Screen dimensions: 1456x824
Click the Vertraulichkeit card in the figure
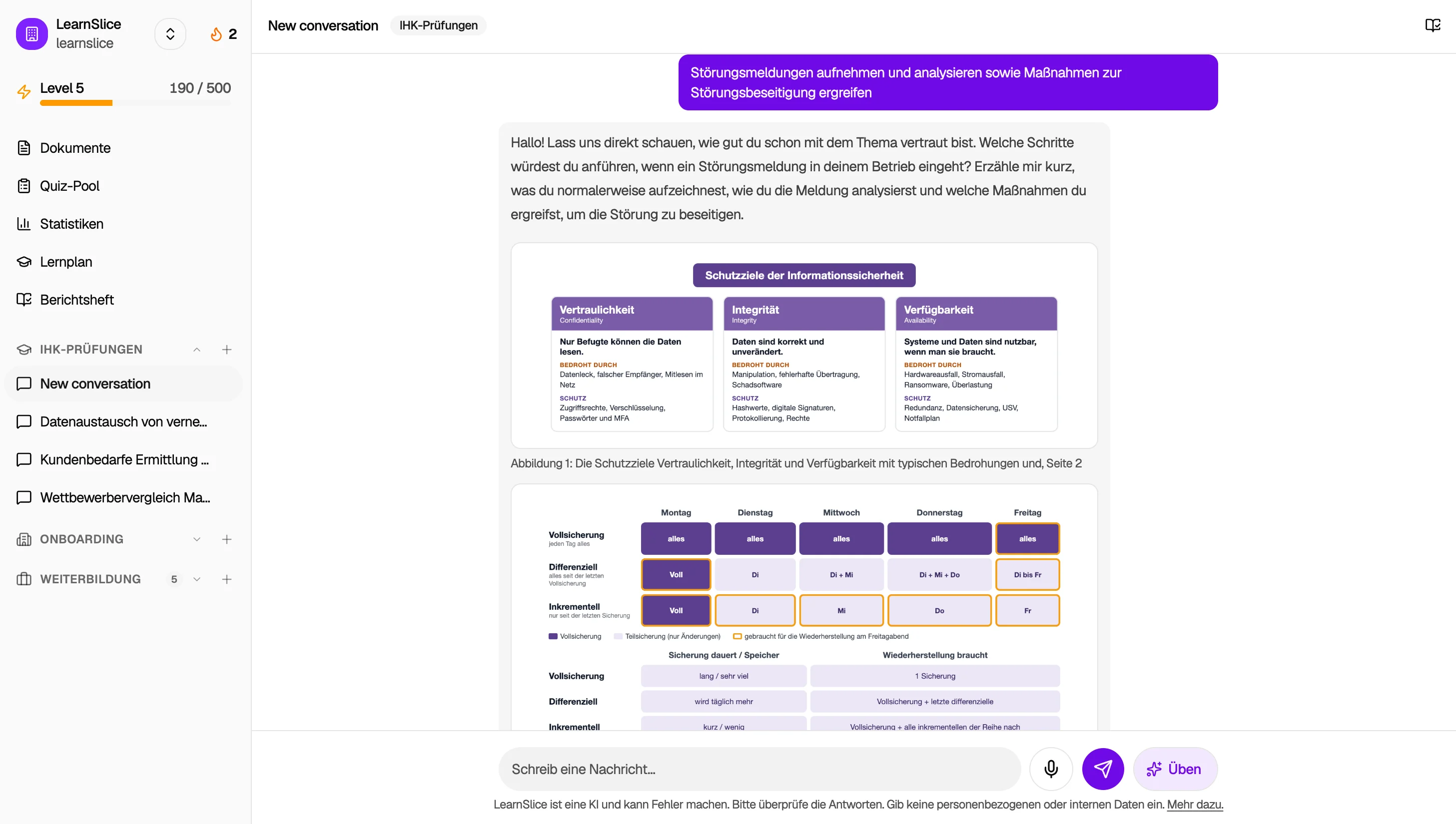coord(632,364)
